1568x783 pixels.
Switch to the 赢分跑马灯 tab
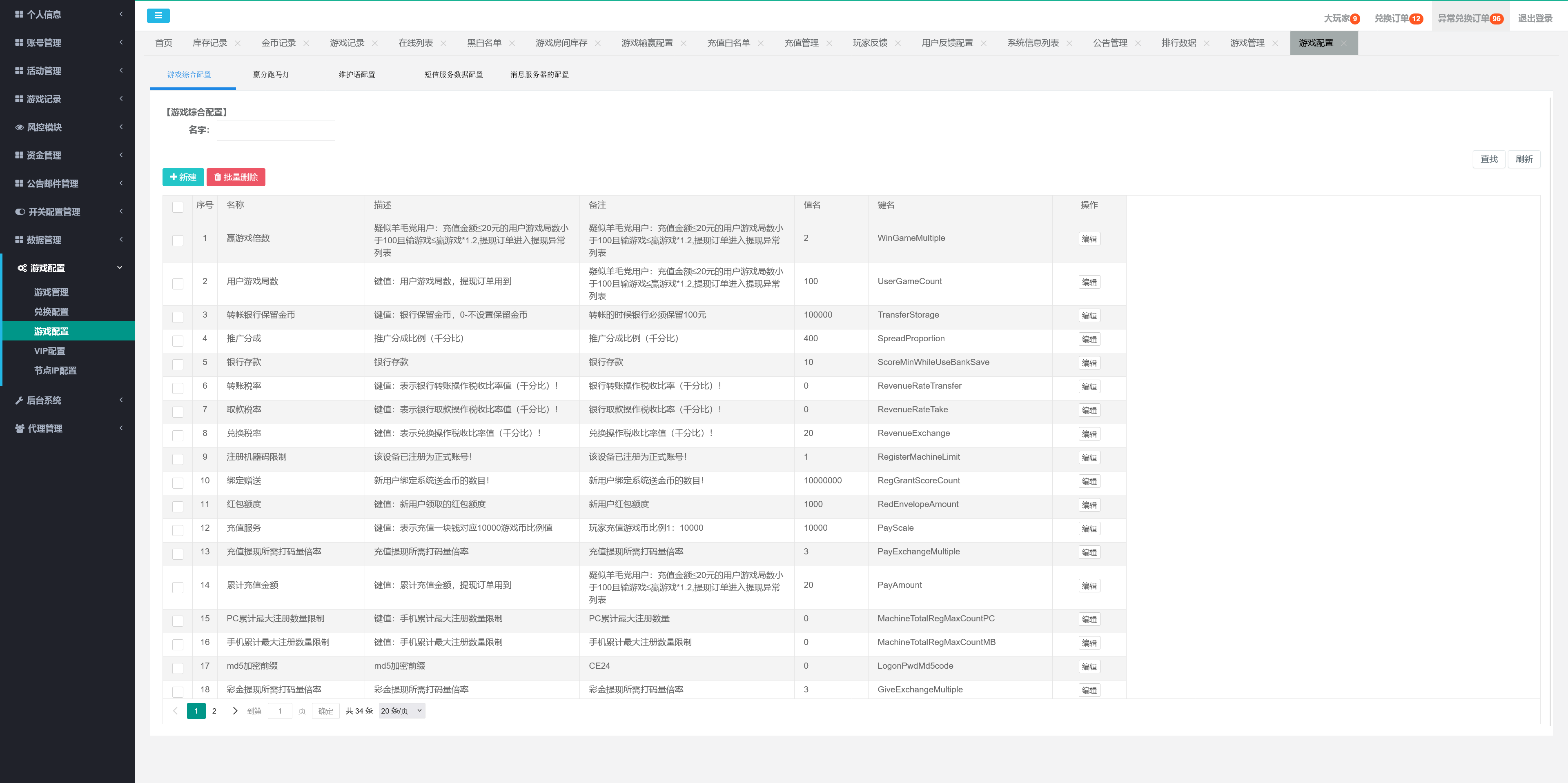271,74
